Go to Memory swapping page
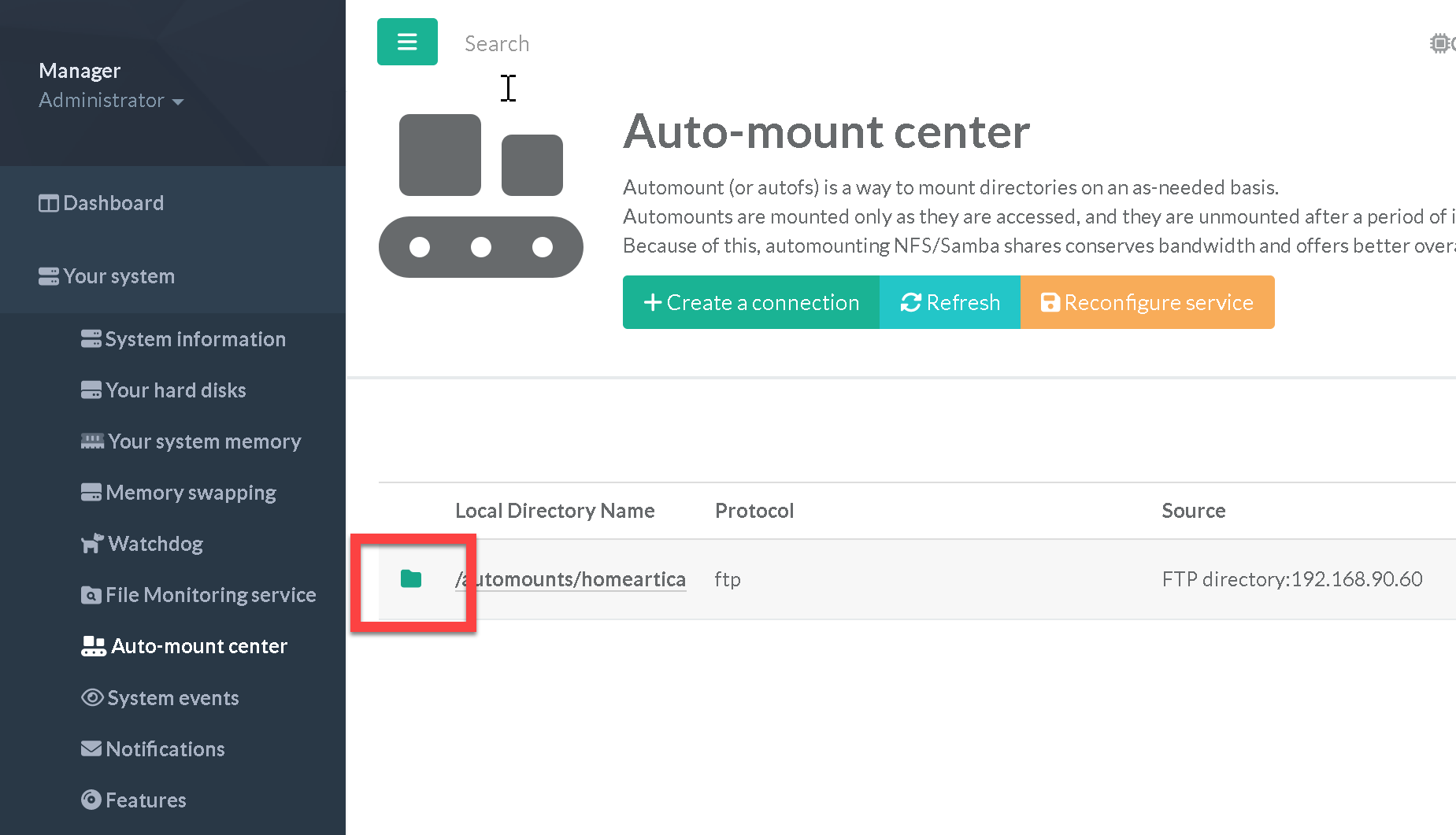 coord(191,493)
